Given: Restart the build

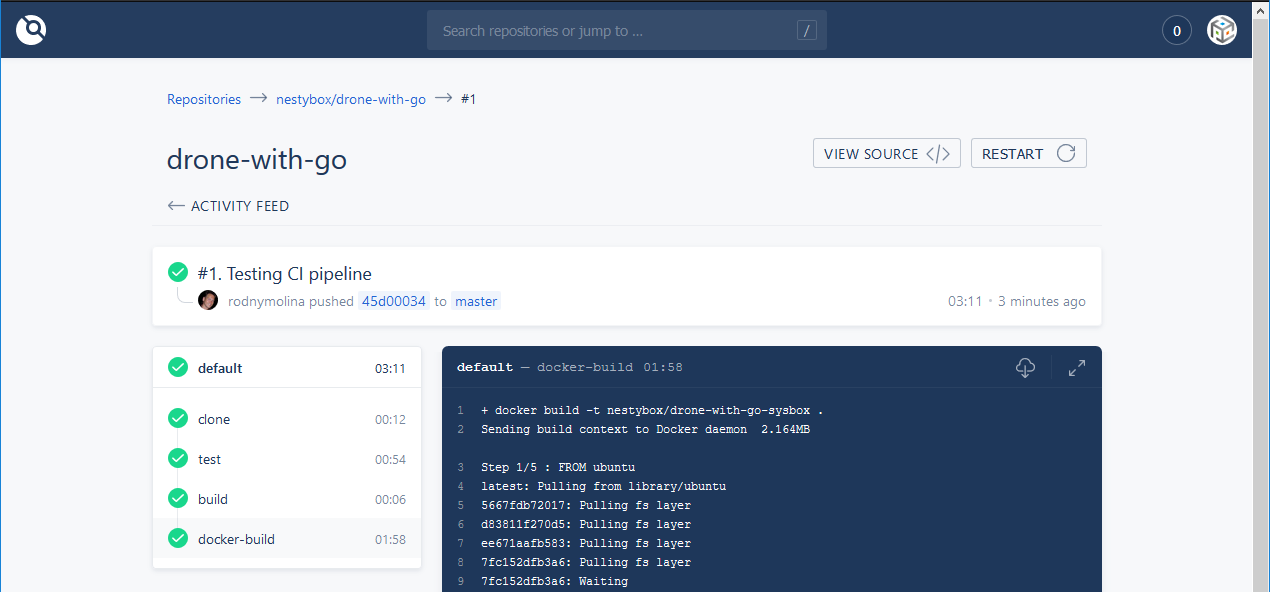Looking at the screenshot, I should click(x=1028, y=153).
